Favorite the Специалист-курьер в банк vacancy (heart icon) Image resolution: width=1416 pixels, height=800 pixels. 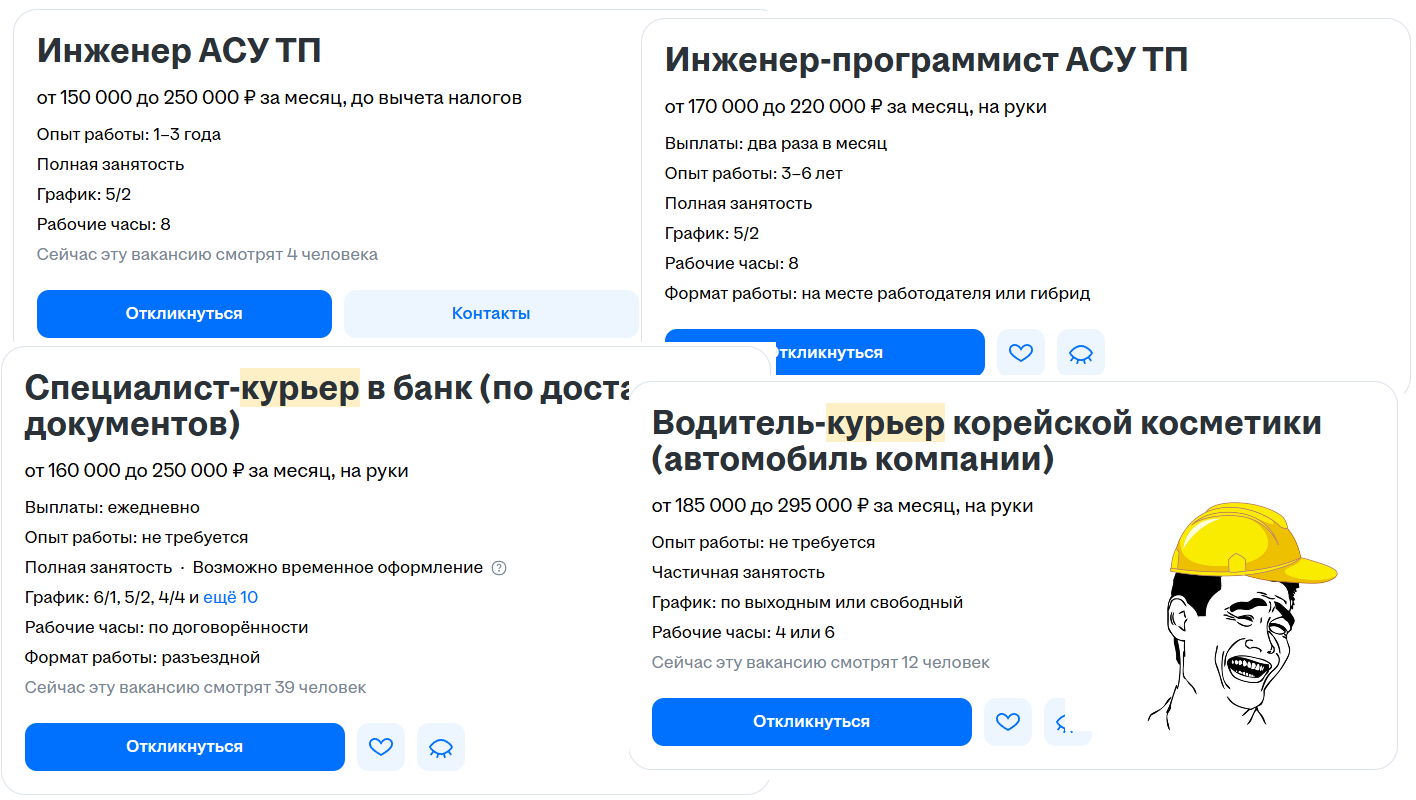click(x=381, y=747)
